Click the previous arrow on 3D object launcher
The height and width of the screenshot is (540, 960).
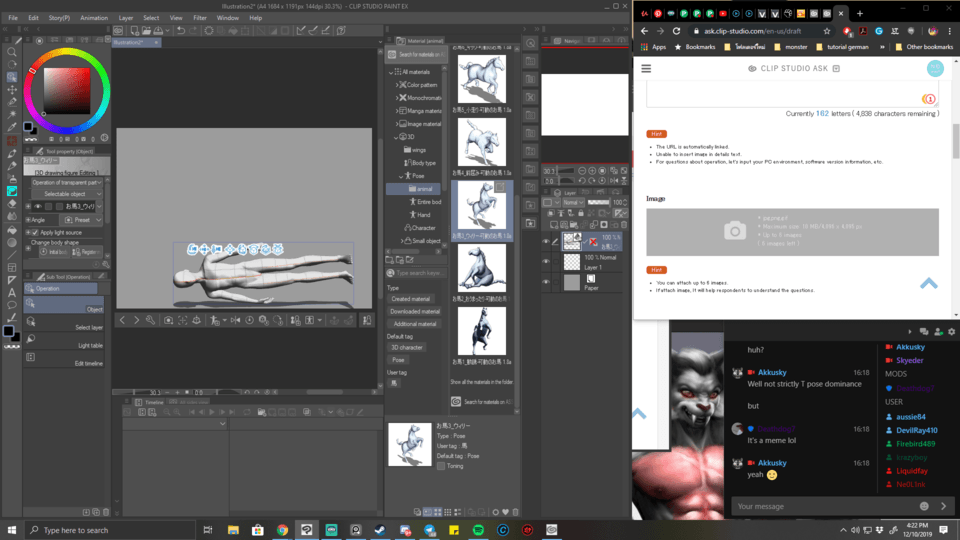[x=122, y=320]
